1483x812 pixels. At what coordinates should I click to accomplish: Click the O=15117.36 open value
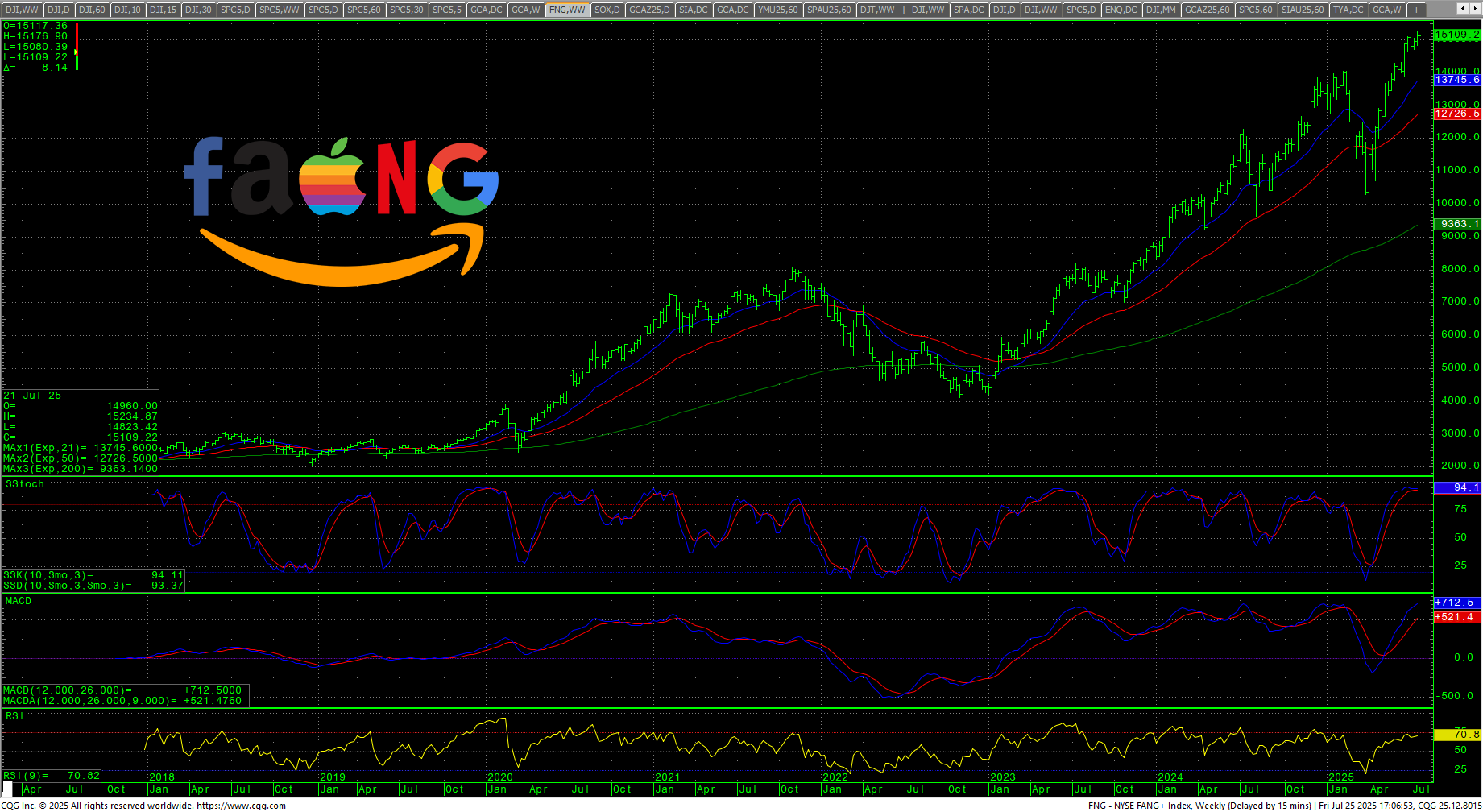[35, 26]
